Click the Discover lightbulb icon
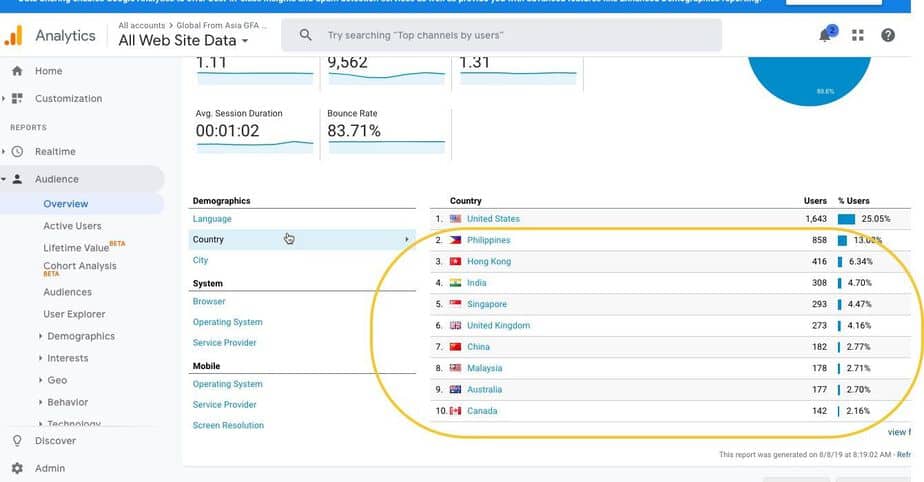Screen dimensions: 924x482 point(17,441)
